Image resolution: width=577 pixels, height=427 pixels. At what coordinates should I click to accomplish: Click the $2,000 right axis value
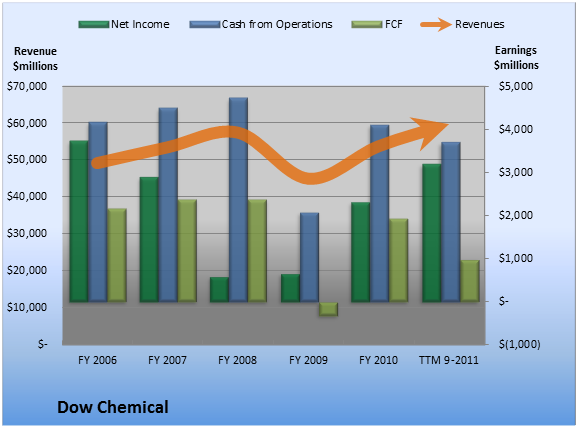click(516, 215)
